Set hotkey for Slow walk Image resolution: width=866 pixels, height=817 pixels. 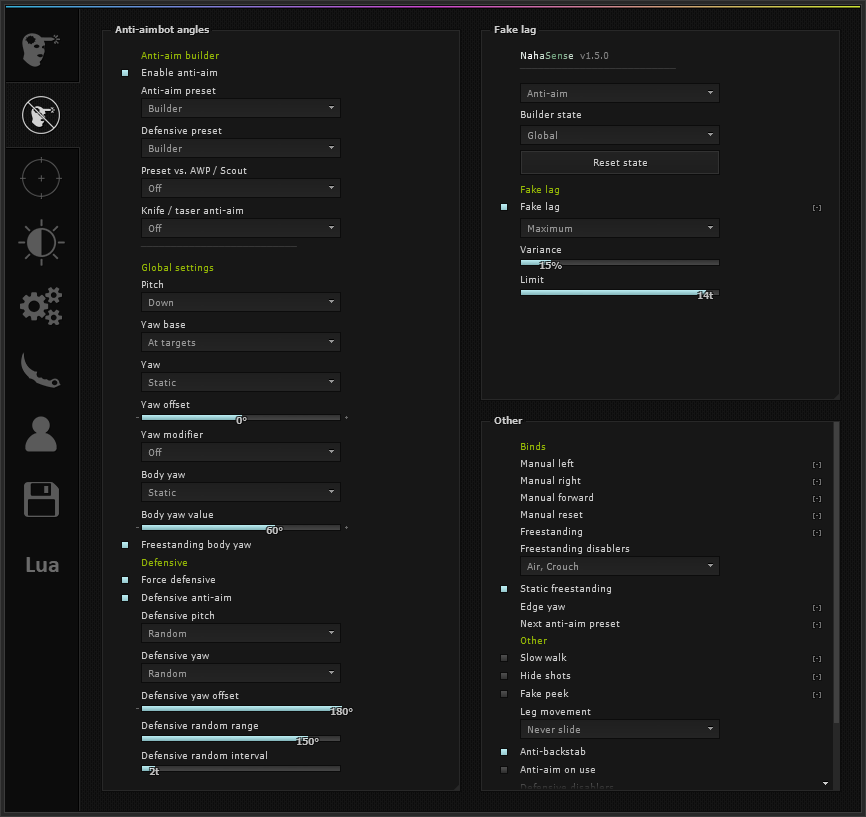point(817,658)
